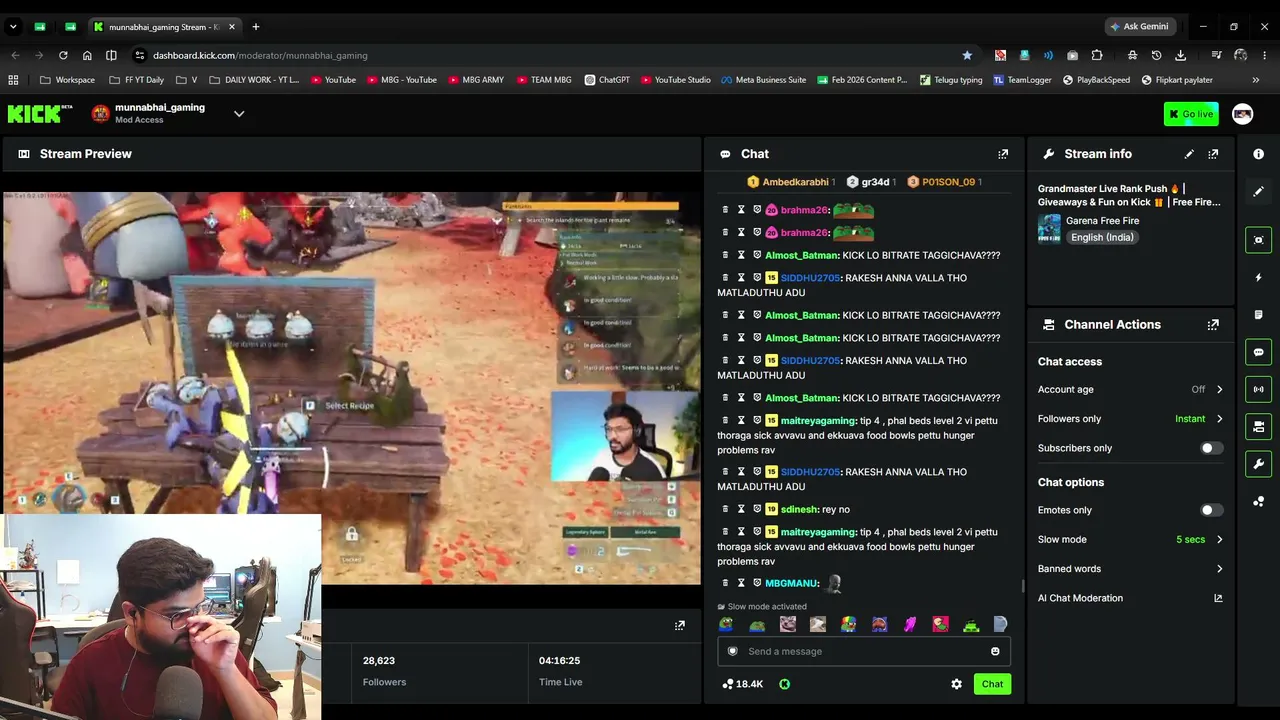The image size is (1280, 720).
Task: Click the 28,623 Followers stat
Action: (x=384, y=671)
